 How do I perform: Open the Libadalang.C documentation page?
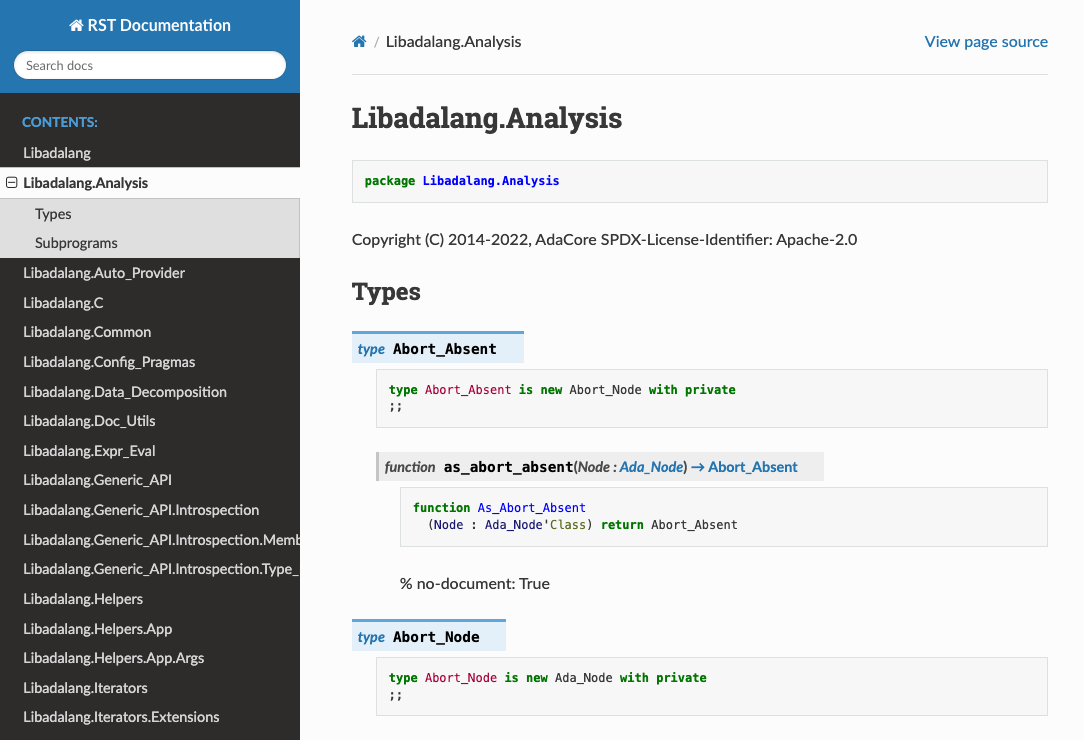pyautogui.click(x=64, y=302)
